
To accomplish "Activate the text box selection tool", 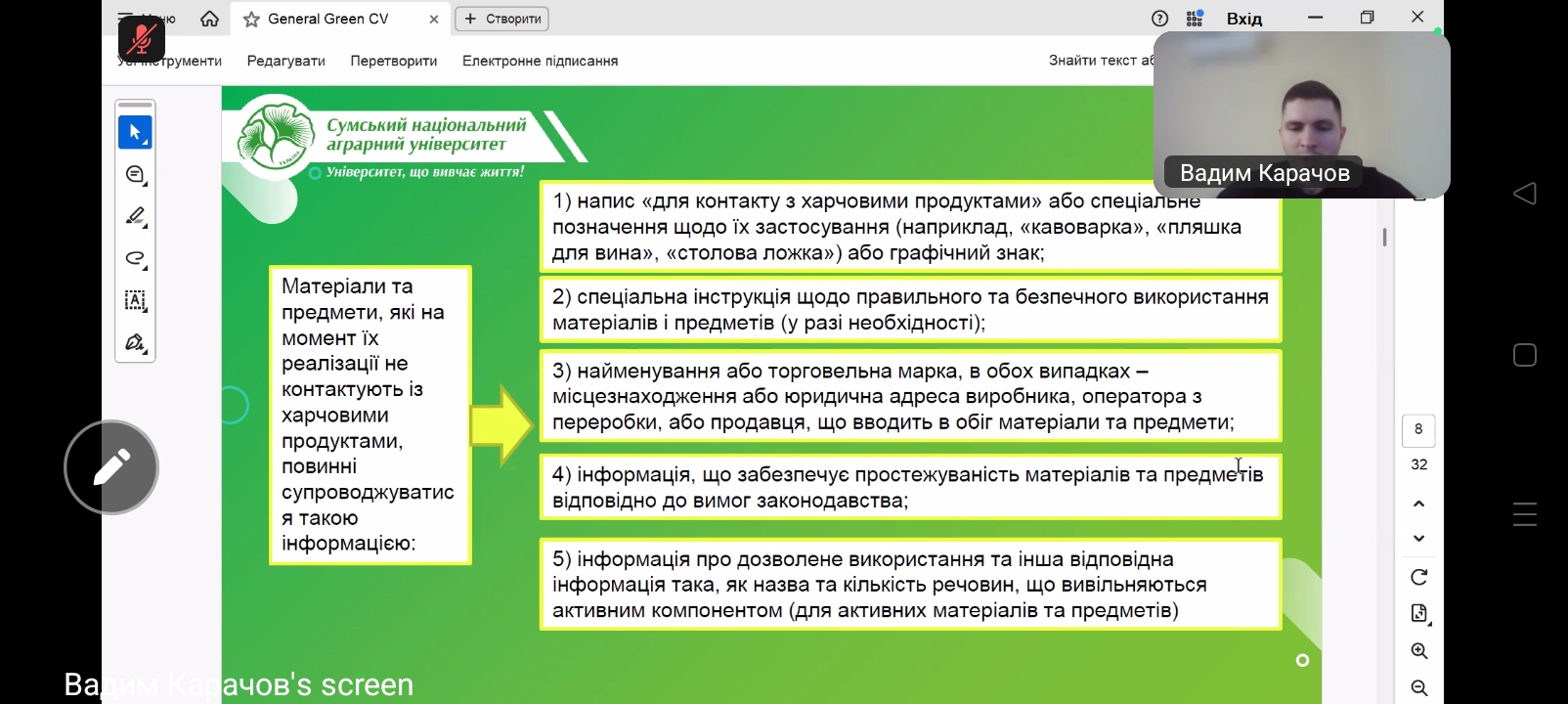I will pos(135,301).
